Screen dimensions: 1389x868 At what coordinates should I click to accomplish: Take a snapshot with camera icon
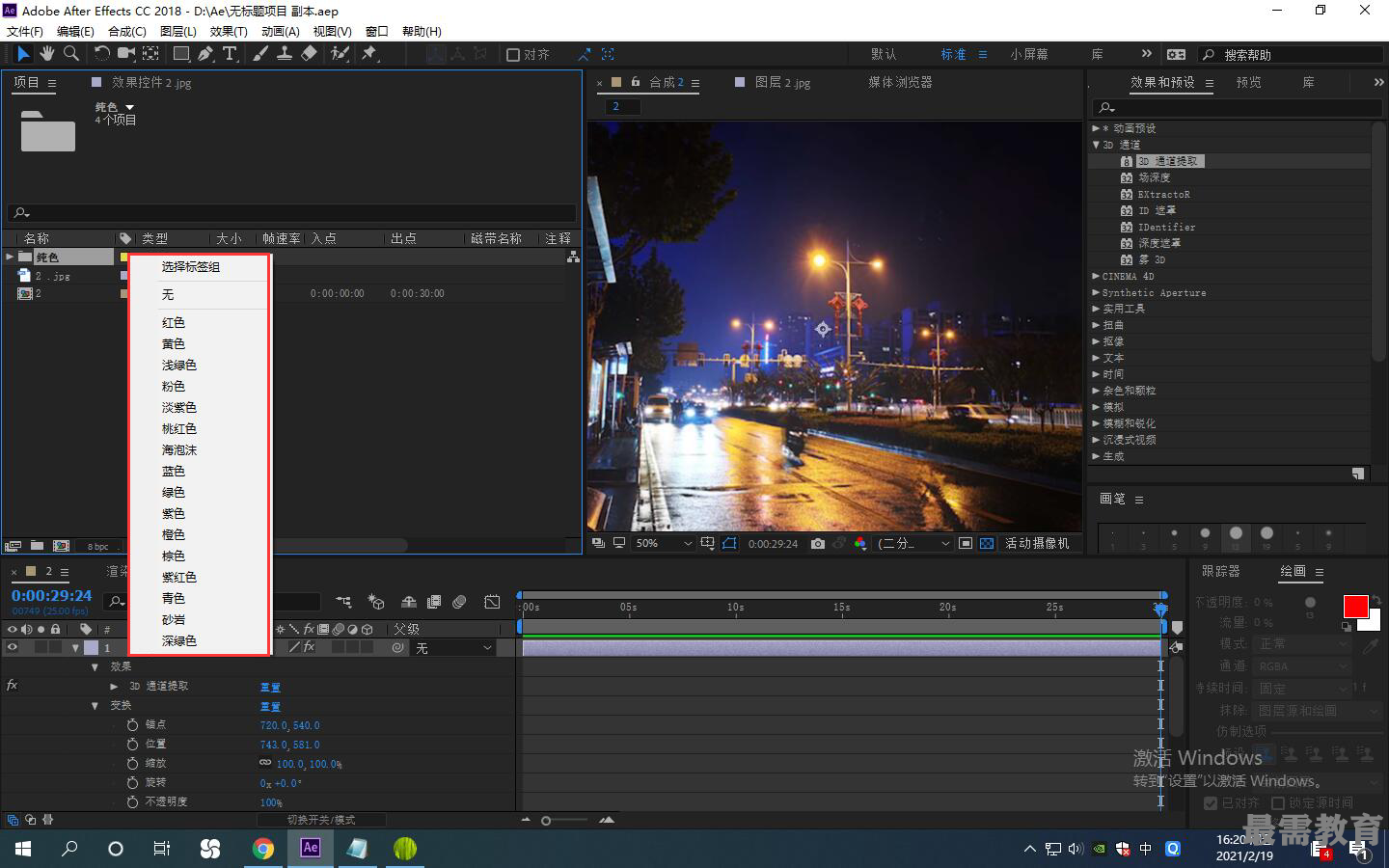pyautogui.click(x=818, y=544)
